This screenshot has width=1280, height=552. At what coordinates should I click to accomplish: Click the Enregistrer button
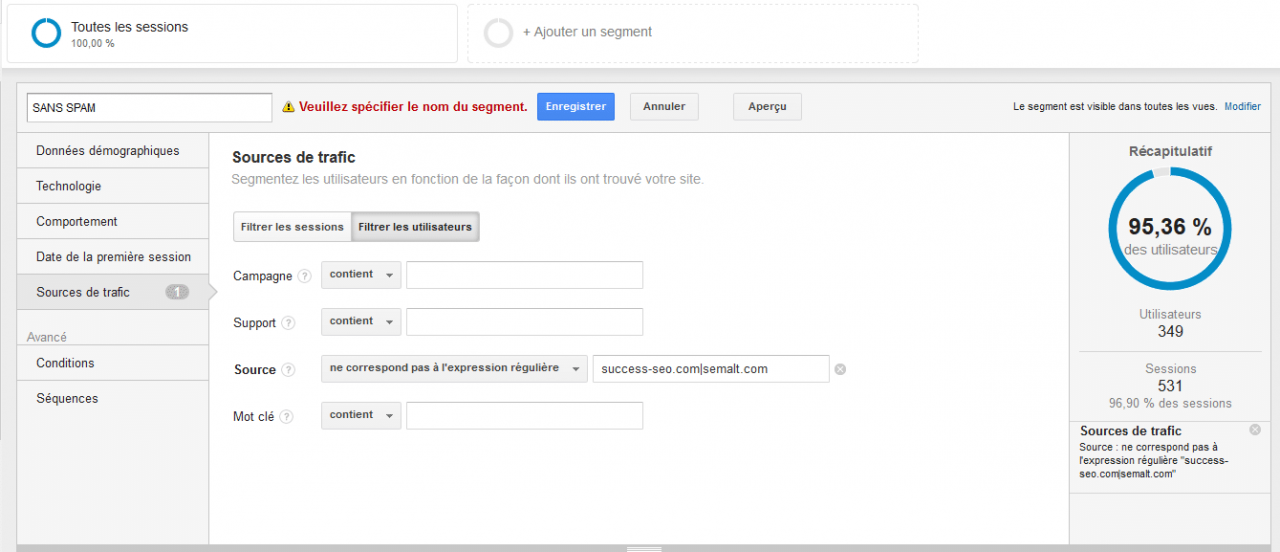576,107
